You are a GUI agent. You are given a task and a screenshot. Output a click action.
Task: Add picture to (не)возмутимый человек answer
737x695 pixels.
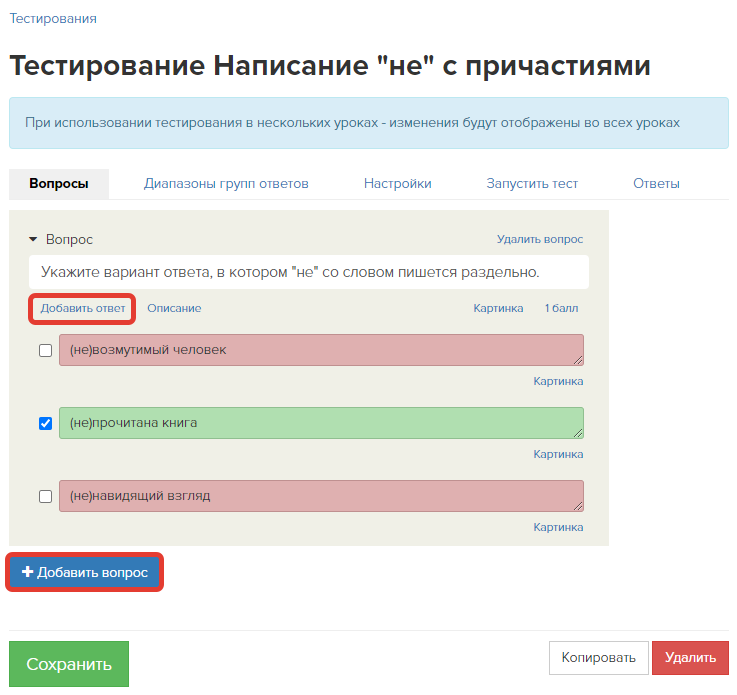(x=558, y=381)
